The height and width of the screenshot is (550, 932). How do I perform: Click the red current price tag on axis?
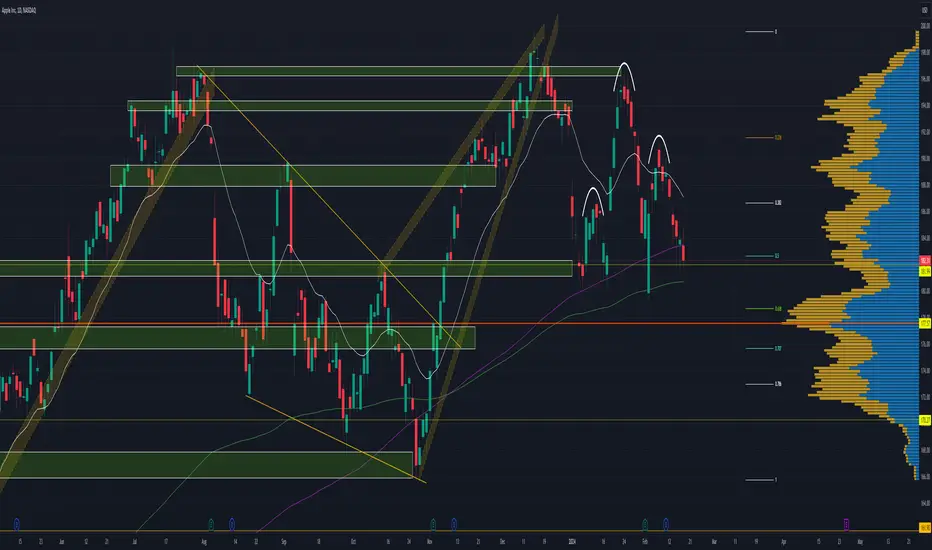925,260
